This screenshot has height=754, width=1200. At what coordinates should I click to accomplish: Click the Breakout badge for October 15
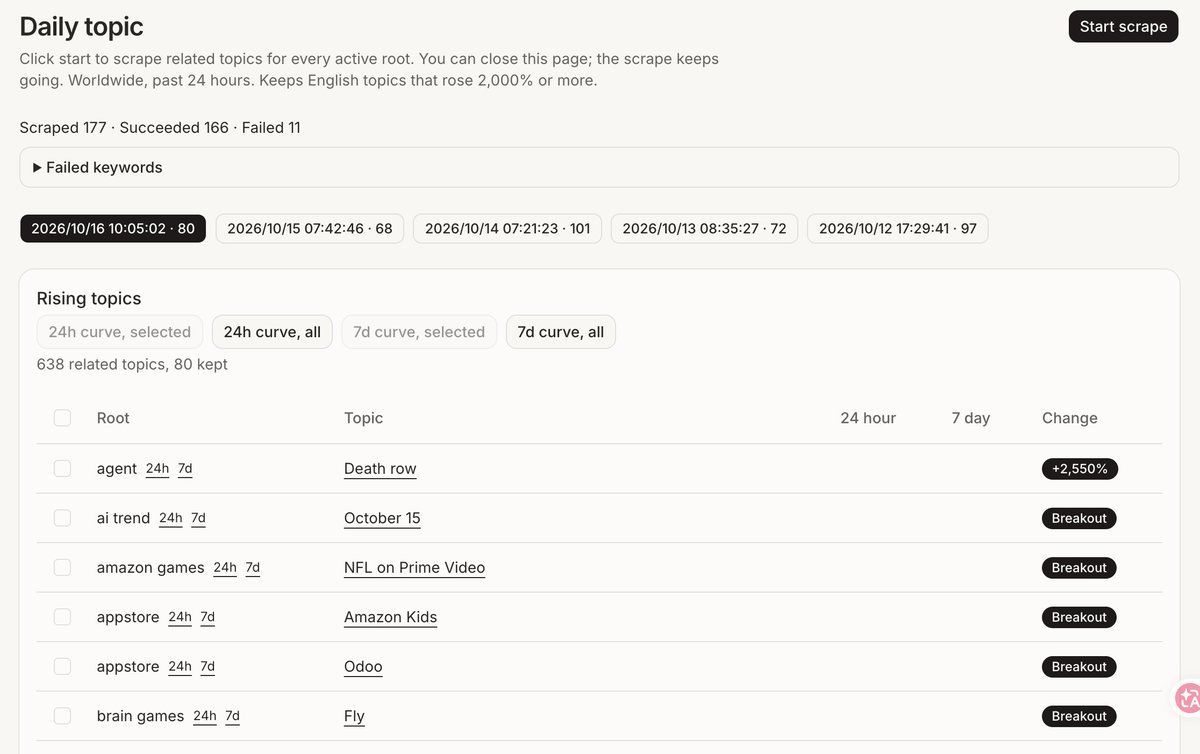click(1079, 518)
